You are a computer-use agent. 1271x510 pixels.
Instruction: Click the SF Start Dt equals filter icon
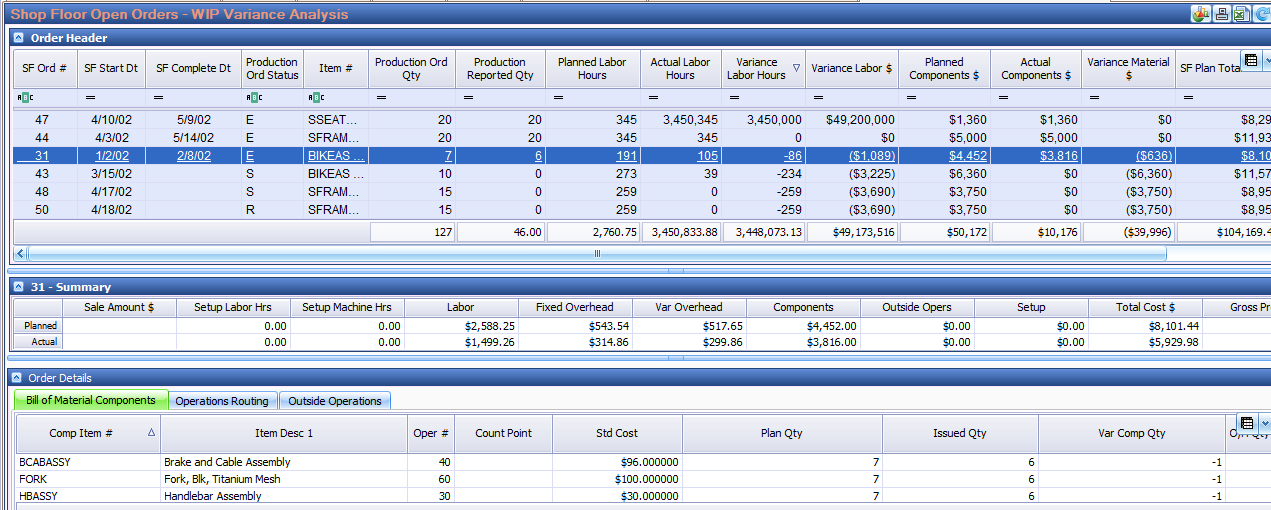click(90, 97)
